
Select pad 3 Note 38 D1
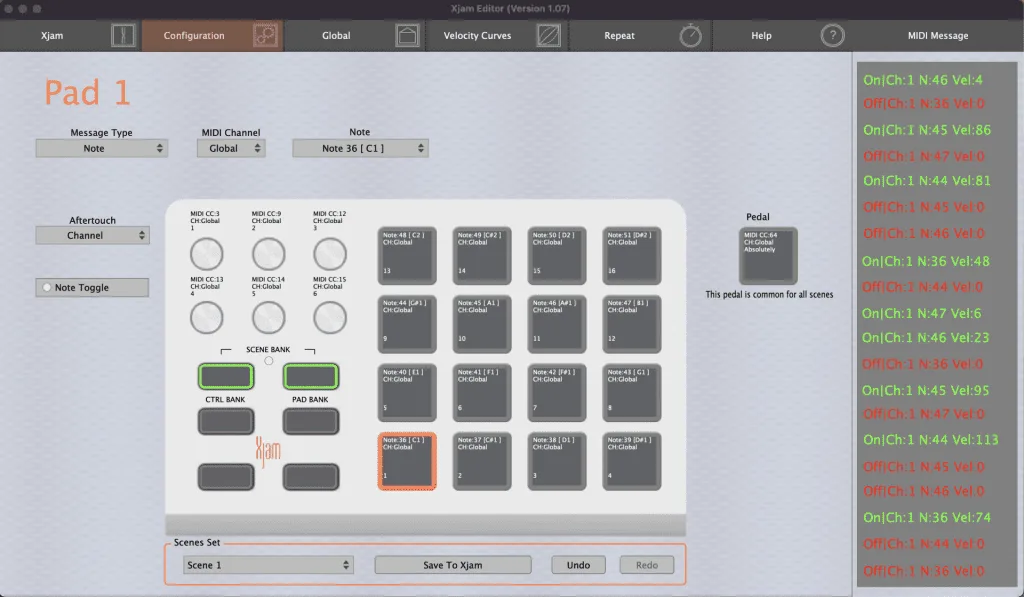557,461
